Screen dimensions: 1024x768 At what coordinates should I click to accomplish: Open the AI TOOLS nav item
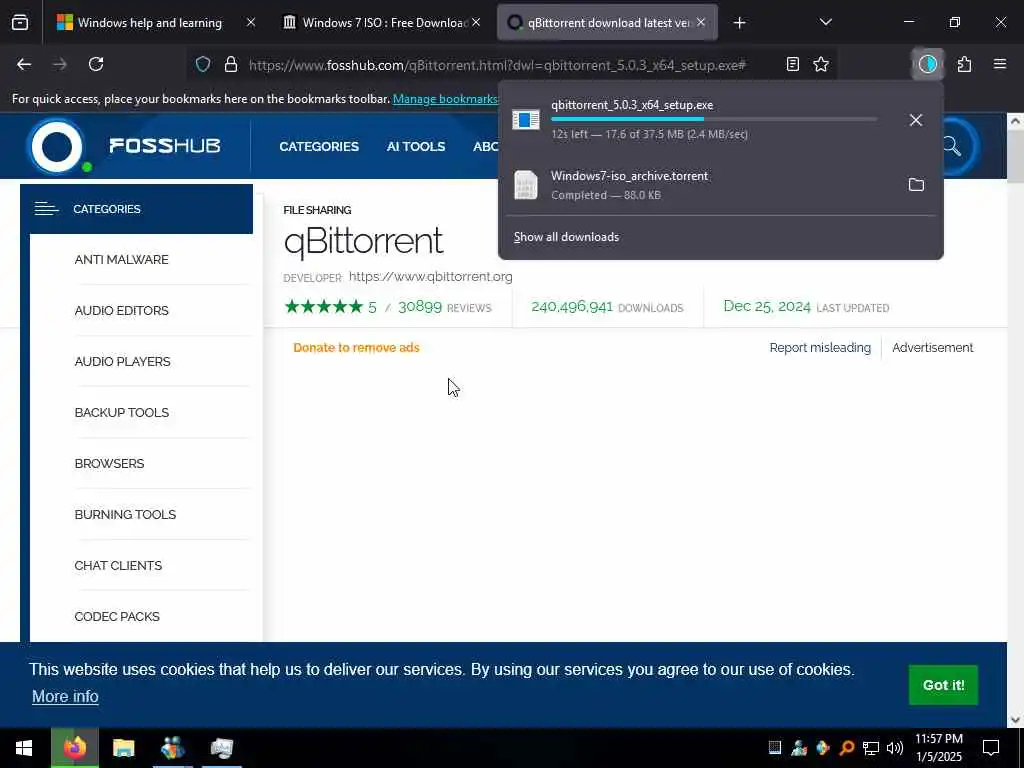(x=415, y=146)
